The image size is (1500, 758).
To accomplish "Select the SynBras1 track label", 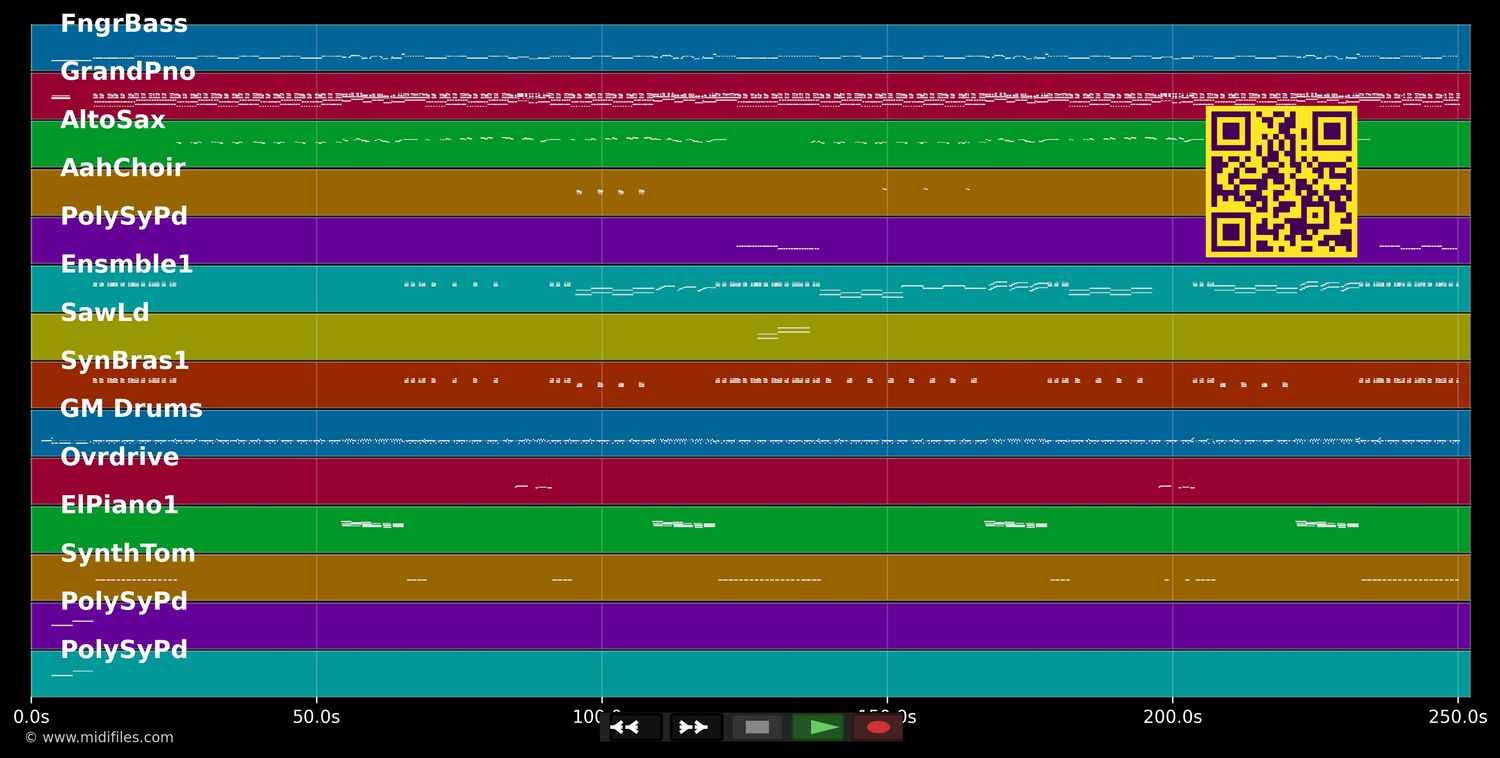I will (125, 361).
